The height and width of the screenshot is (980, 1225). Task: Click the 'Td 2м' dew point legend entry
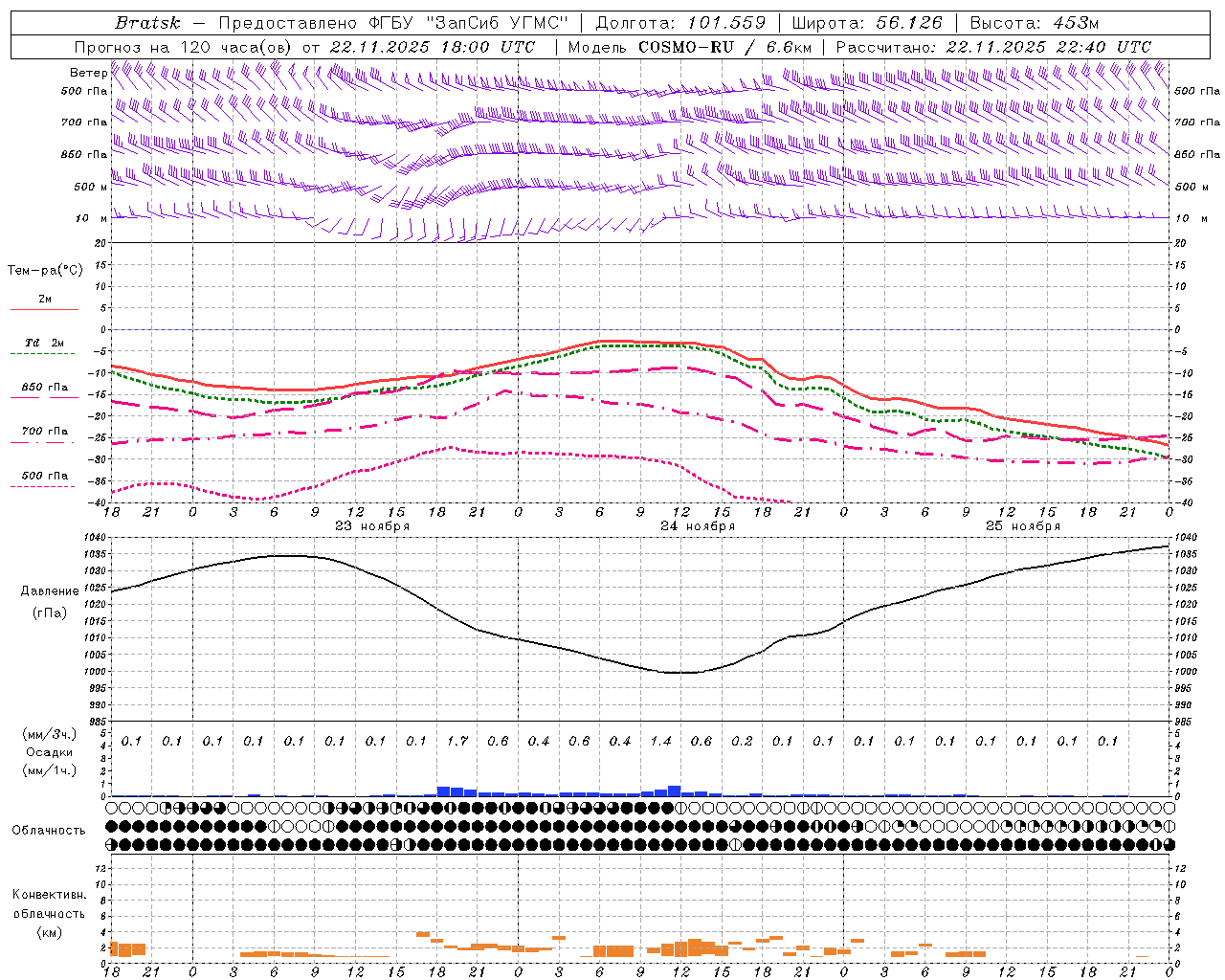click(x=45, y=343)
